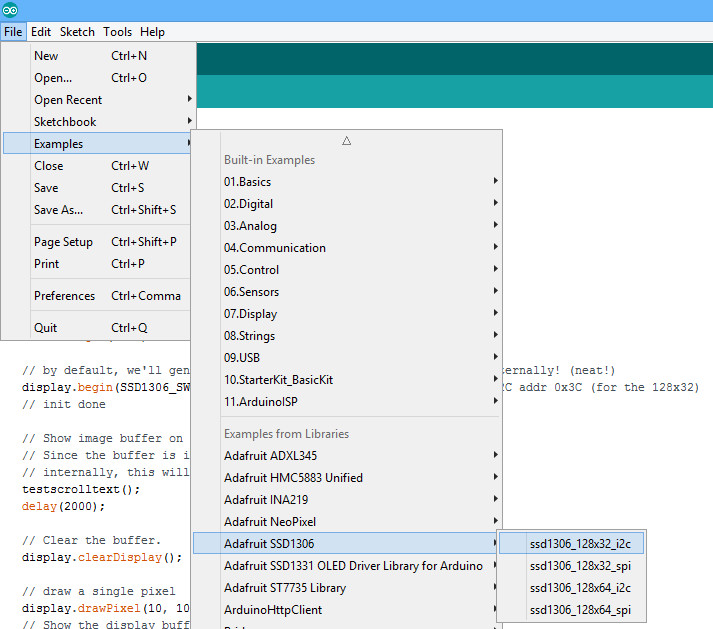This screenshot has height=629, width=713.
Task: Click the '// init done' comment
Action: [x=64, y=404]
